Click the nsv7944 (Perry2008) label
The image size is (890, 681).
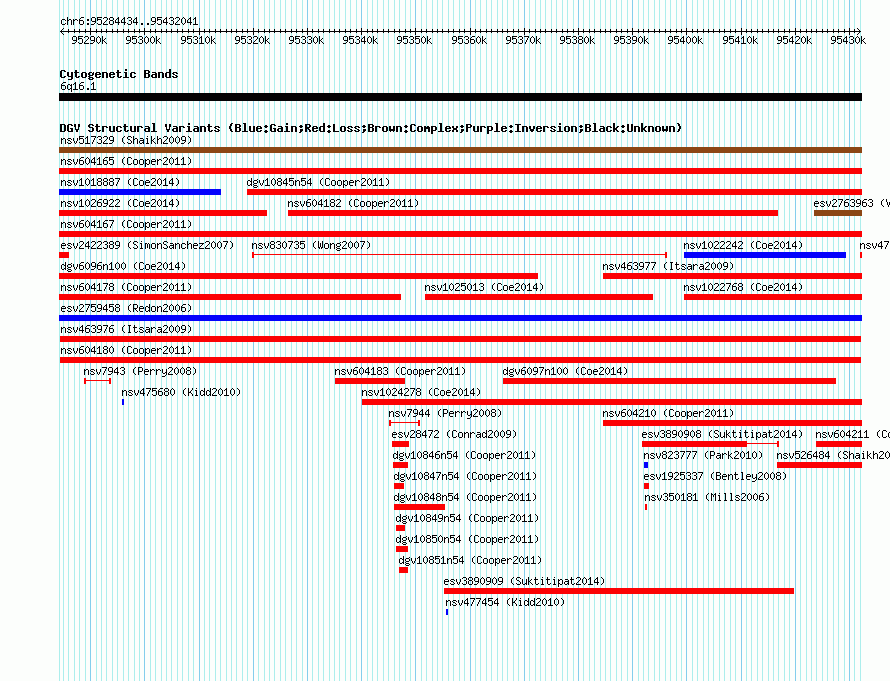446,413
